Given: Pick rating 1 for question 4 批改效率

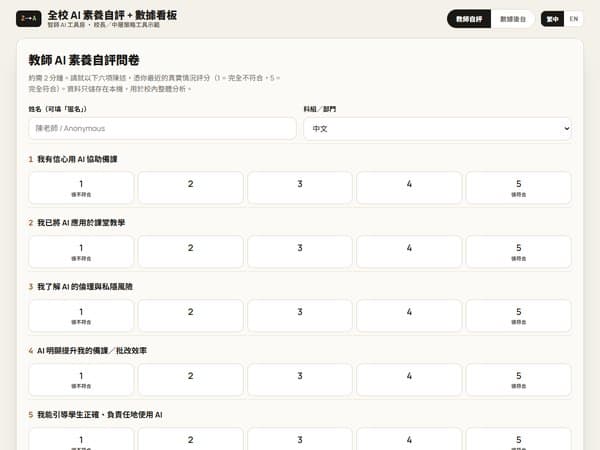Looking at the screenshot, I should point(81,380).
